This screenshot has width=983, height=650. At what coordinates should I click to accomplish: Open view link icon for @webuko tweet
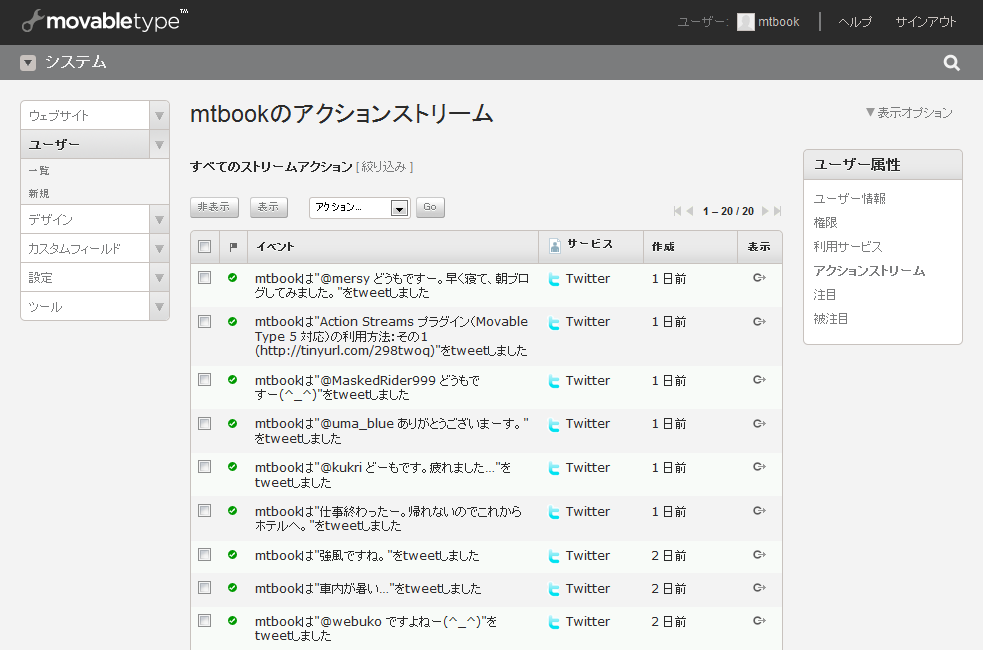(x=759, y=621)
